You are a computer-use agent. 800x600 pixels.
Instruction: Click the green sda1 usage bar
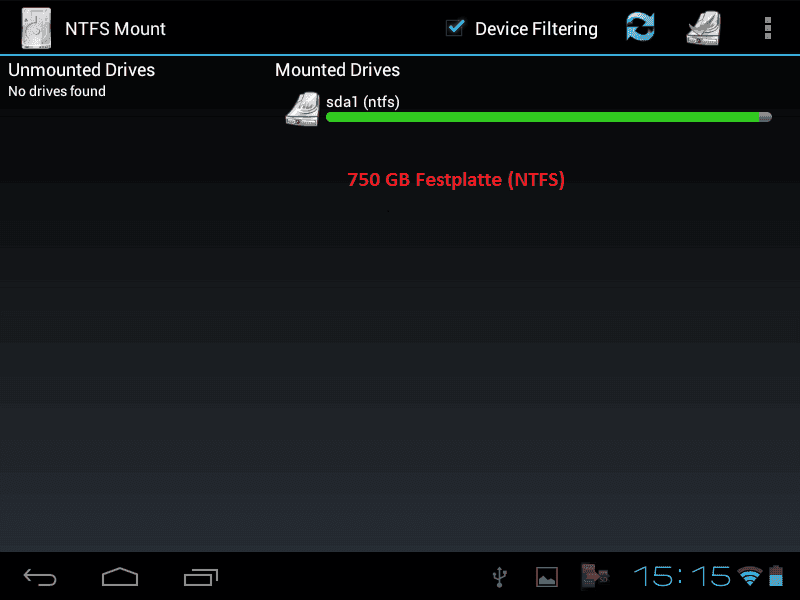[548, 117]
